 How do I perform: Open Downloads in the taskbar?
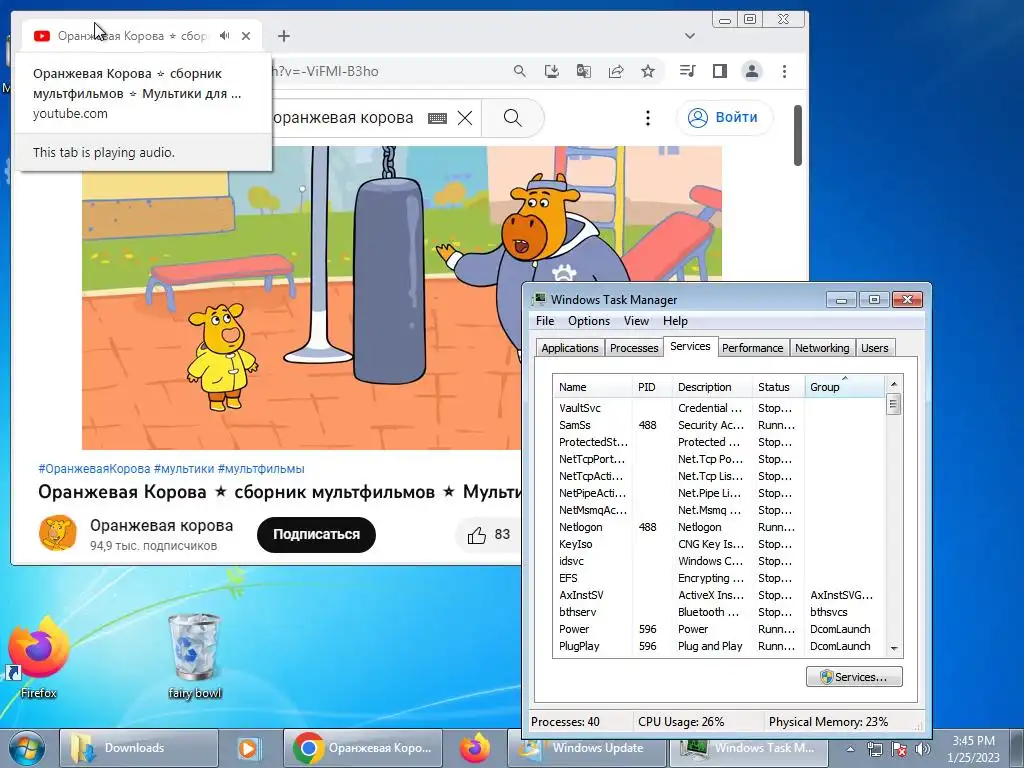139,748
